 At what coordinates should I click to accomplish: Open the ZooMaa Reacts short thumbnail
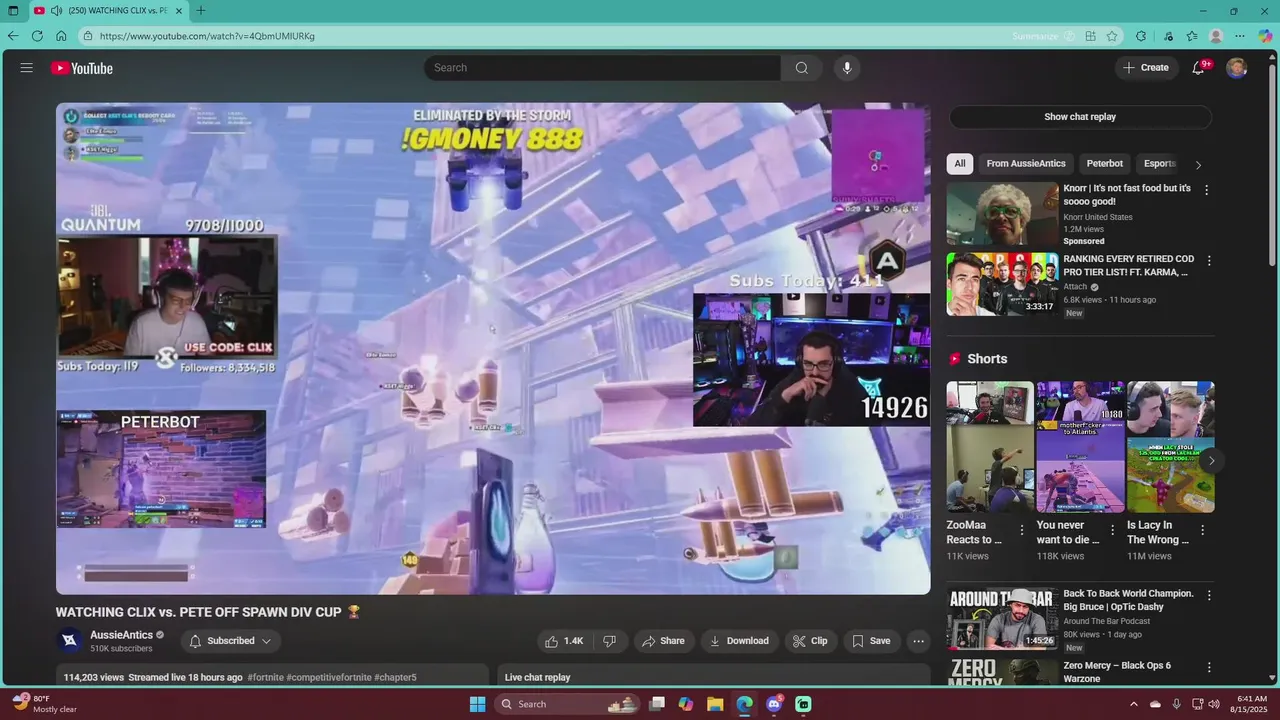(x=990, y=447)
